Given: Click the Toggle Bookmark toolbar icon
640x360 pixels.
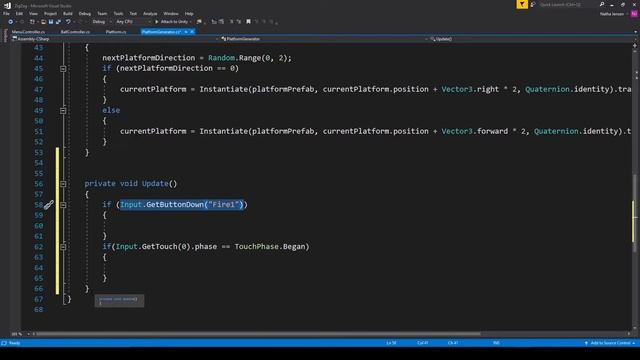Looking at the screenshot, I should pyautogui.click(x=248, y=22).
